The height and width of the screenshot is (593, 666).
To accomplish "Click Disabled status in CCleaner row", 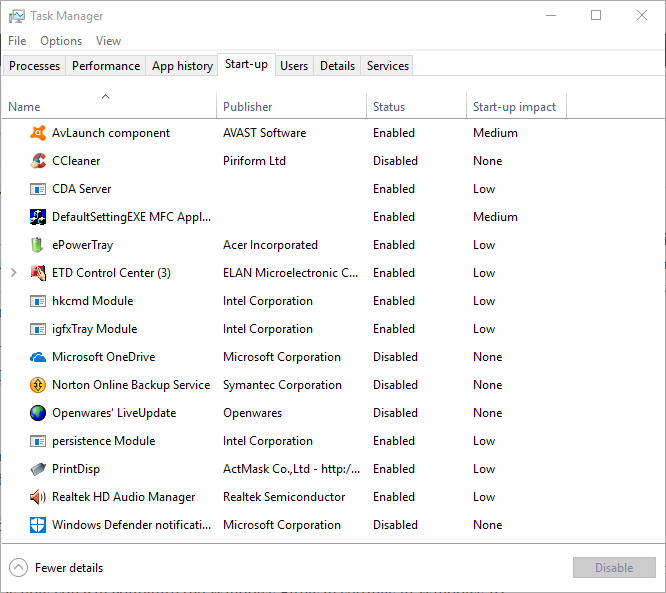I will click(395, 161).
